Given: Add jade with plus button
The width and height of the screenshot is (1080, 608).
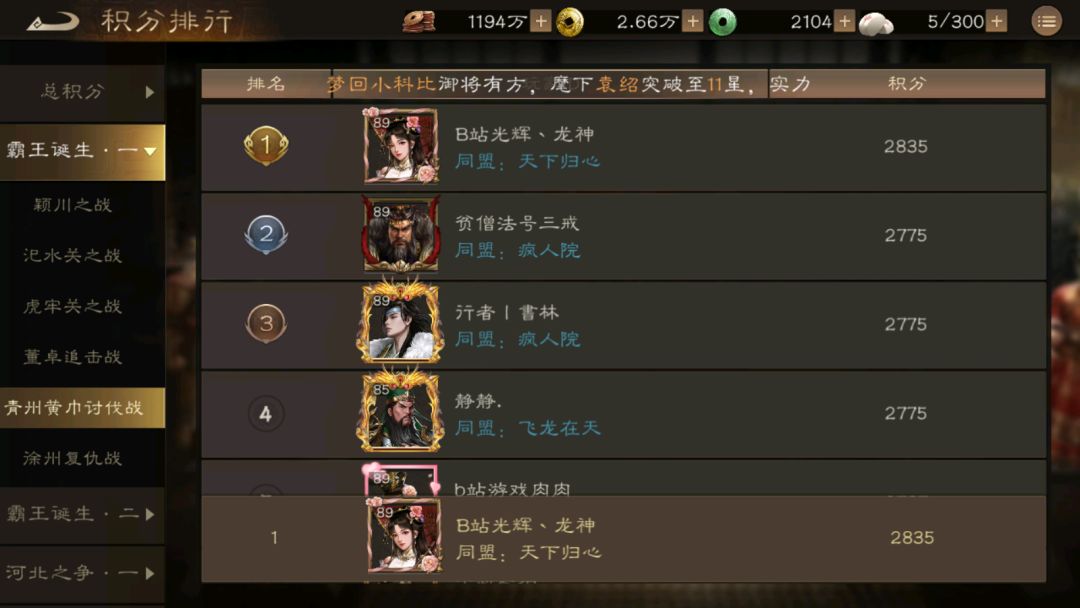Looking at the screenshot, I should click(844, 22).
